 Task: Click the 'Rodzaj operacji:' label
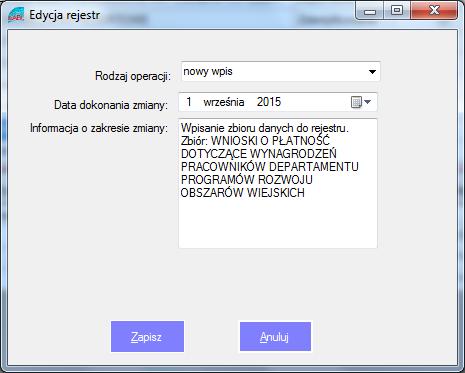133,76
